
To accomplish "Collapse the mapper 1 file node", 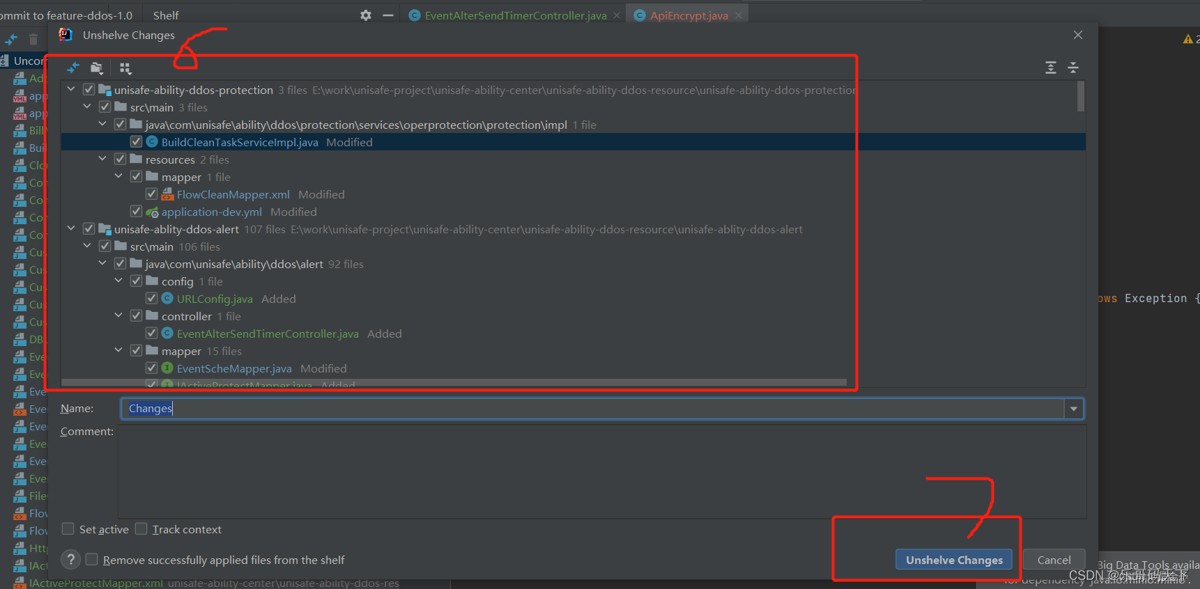I will click(120, 177).
